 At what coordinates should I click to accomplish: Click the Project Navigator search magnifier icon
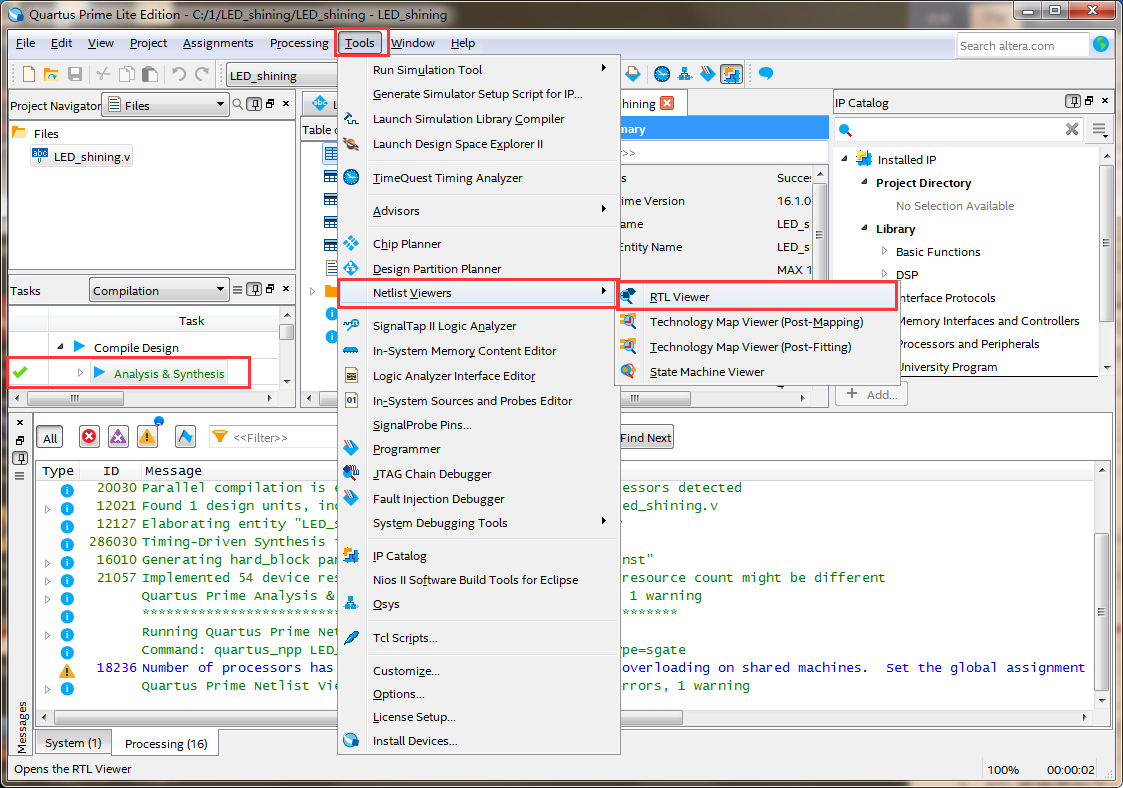point(238,105)
